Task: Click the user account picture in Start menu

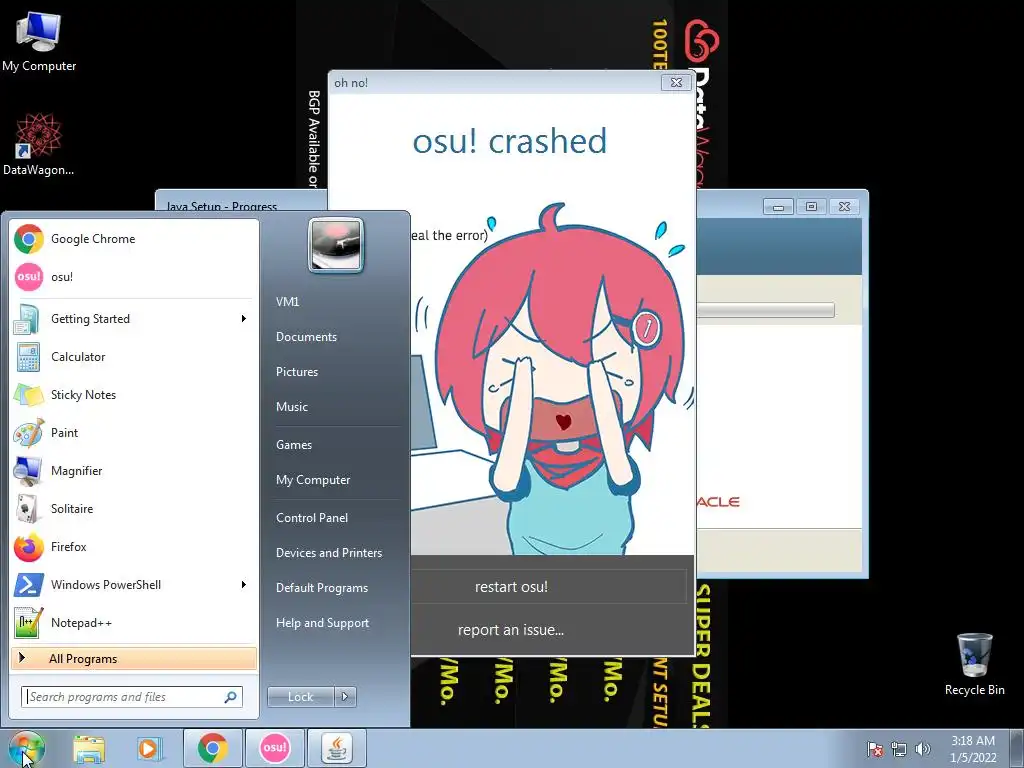Action: 336,245
